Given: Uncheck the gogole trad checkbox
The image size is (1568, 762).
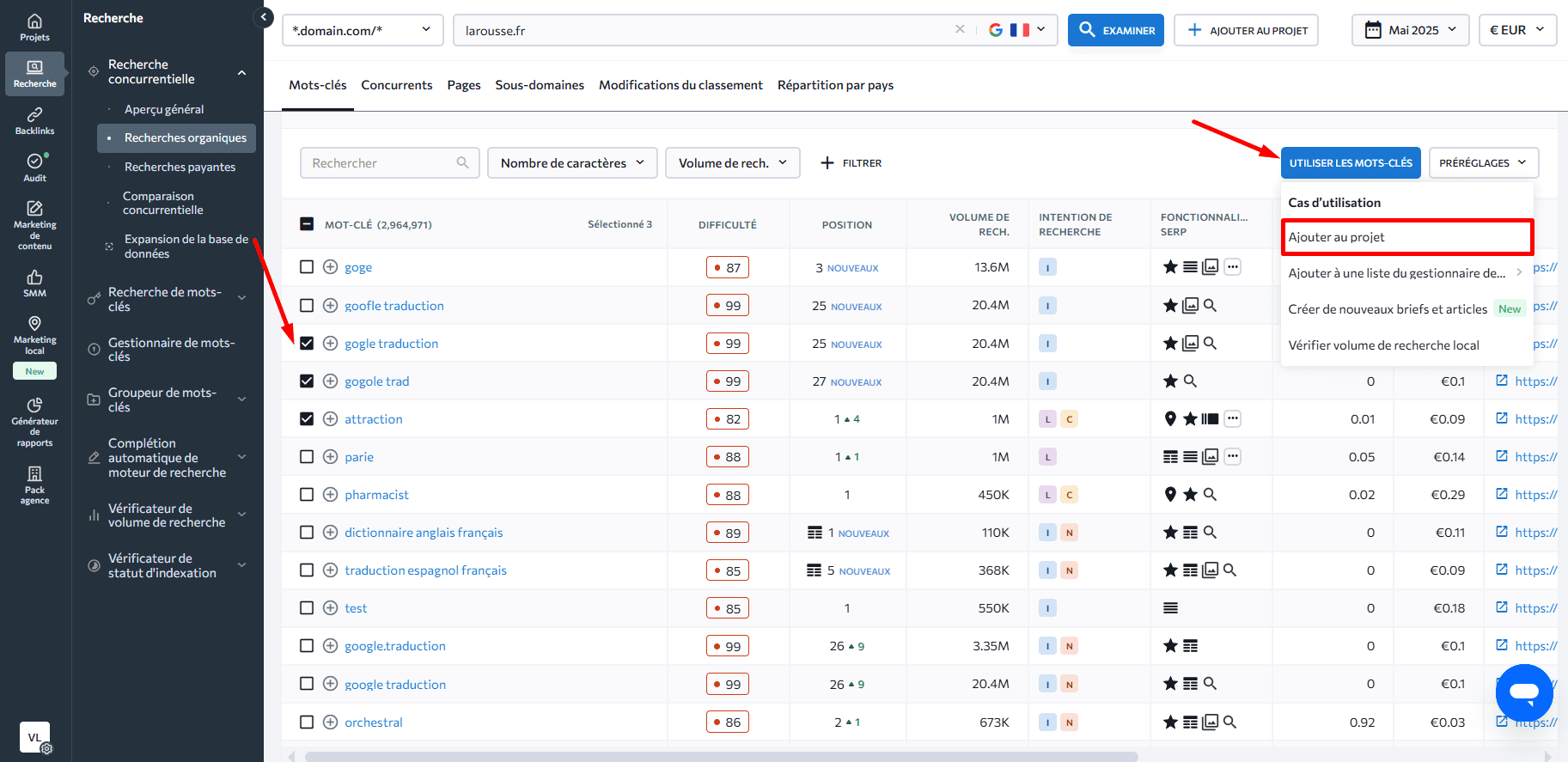Looking at the screenshot, I should tap(307, 381).
